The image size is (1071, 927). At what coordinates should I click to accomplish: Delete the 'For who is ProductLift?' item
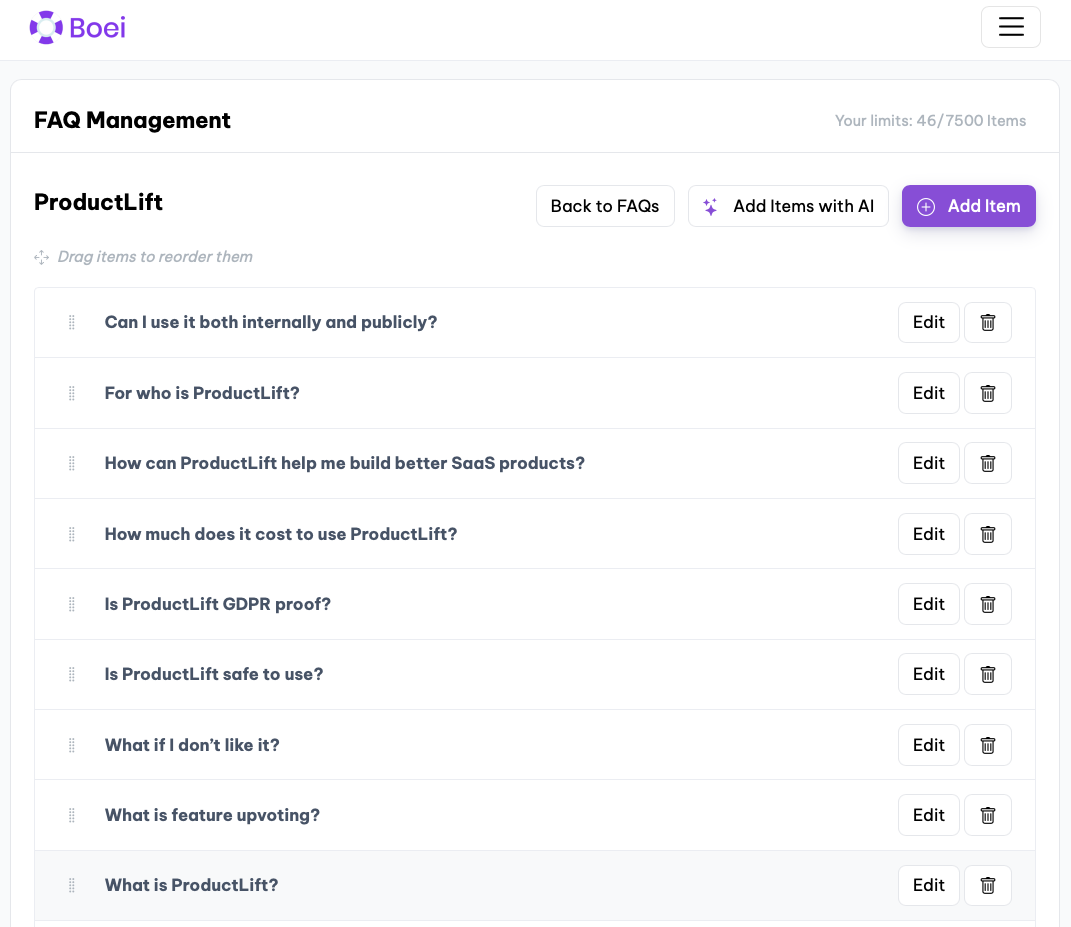click(988, 393)
